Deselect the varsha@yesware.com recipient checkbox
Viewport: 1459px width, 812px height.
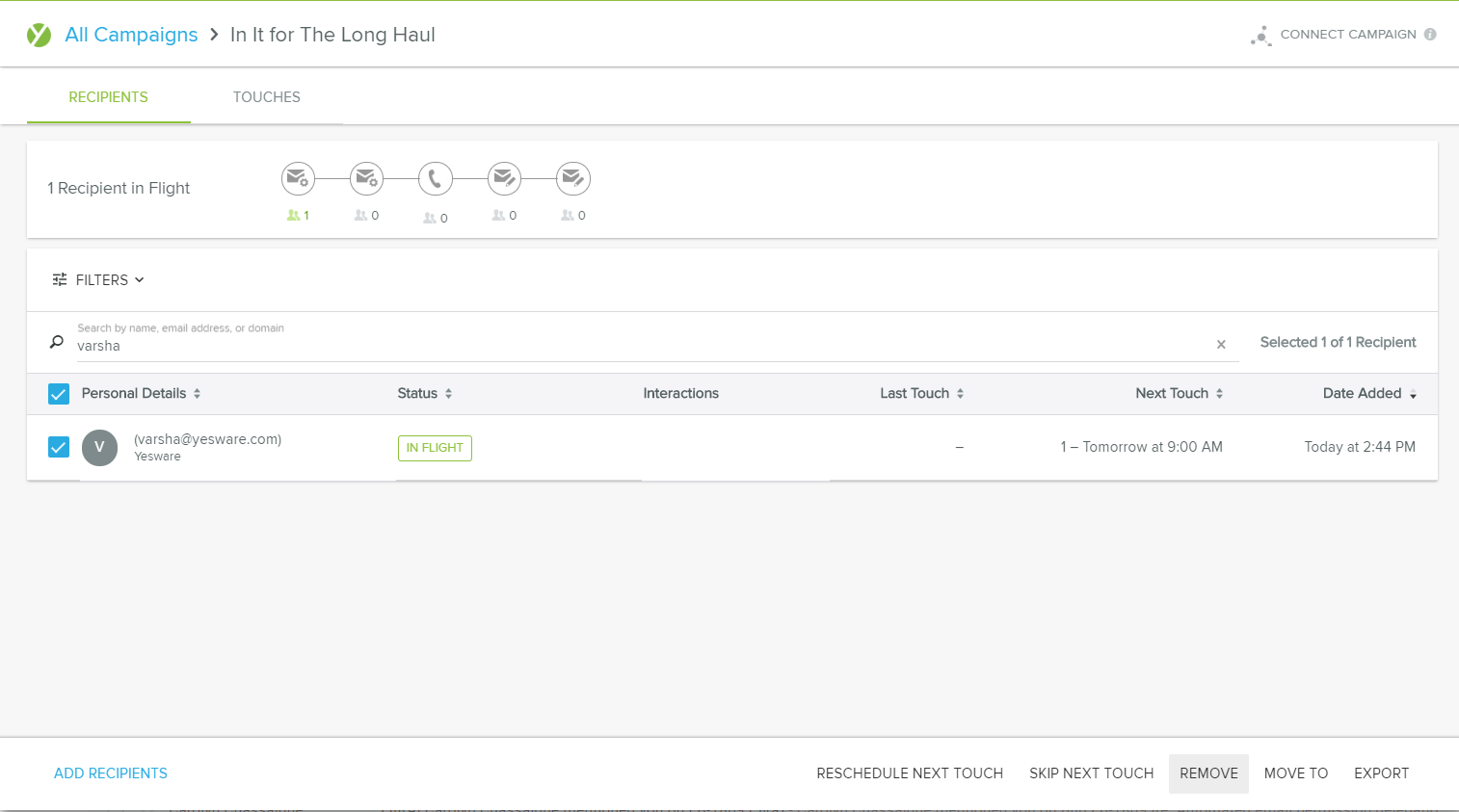click(x=59, y=447)
